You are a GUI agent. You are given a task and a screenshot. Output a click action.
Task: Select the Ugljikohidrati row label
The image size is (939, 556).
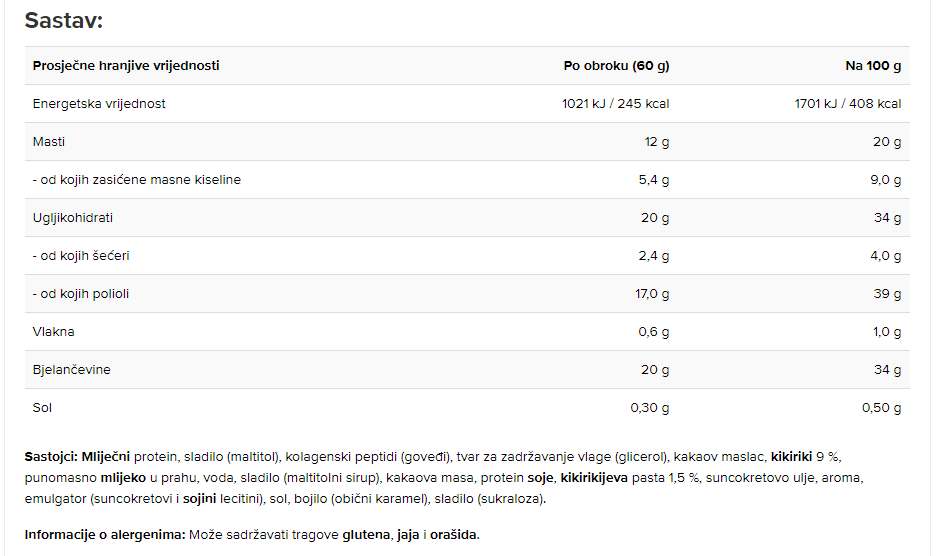coord(72,218)
